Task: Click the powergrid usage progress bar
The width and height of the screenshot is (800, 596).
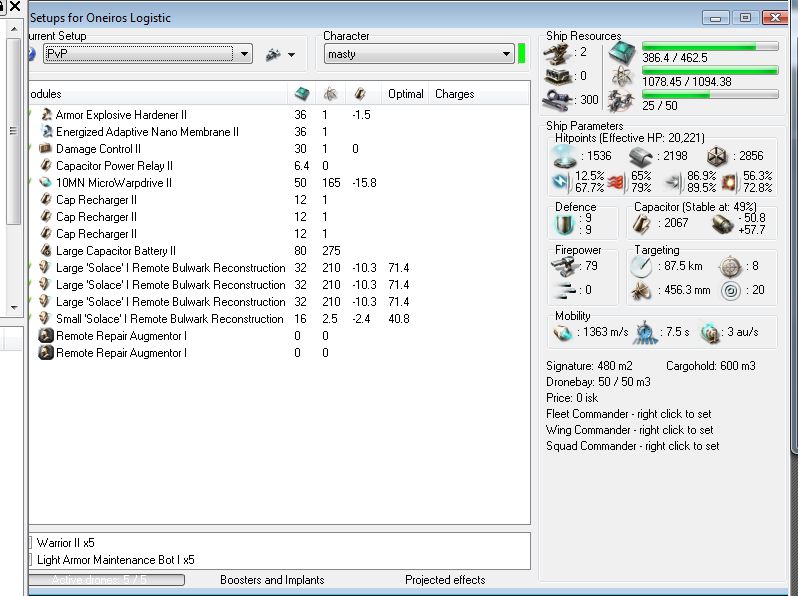Action: [710, 70]
